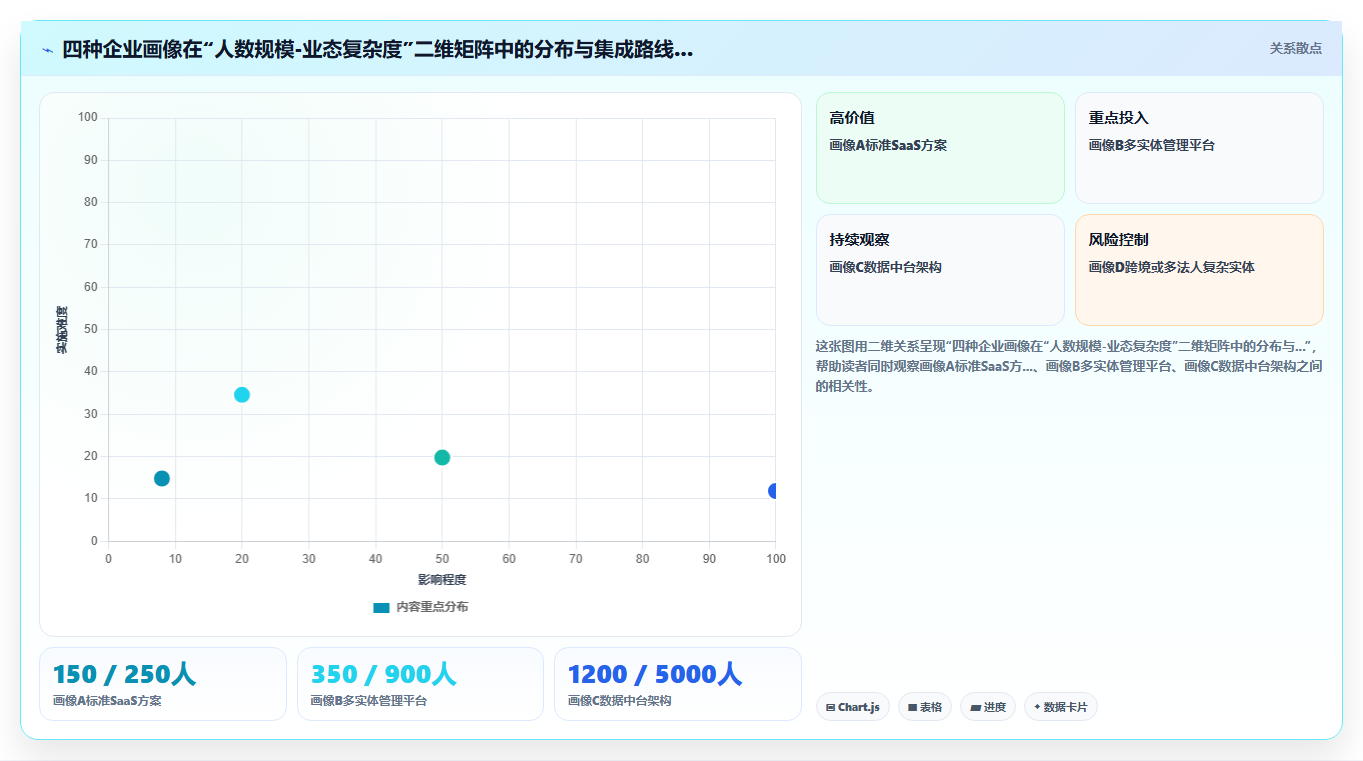Open the 重点投入 quadrant card
The width and height of the screenshot is (1363, 761).
click(1199, 148)
